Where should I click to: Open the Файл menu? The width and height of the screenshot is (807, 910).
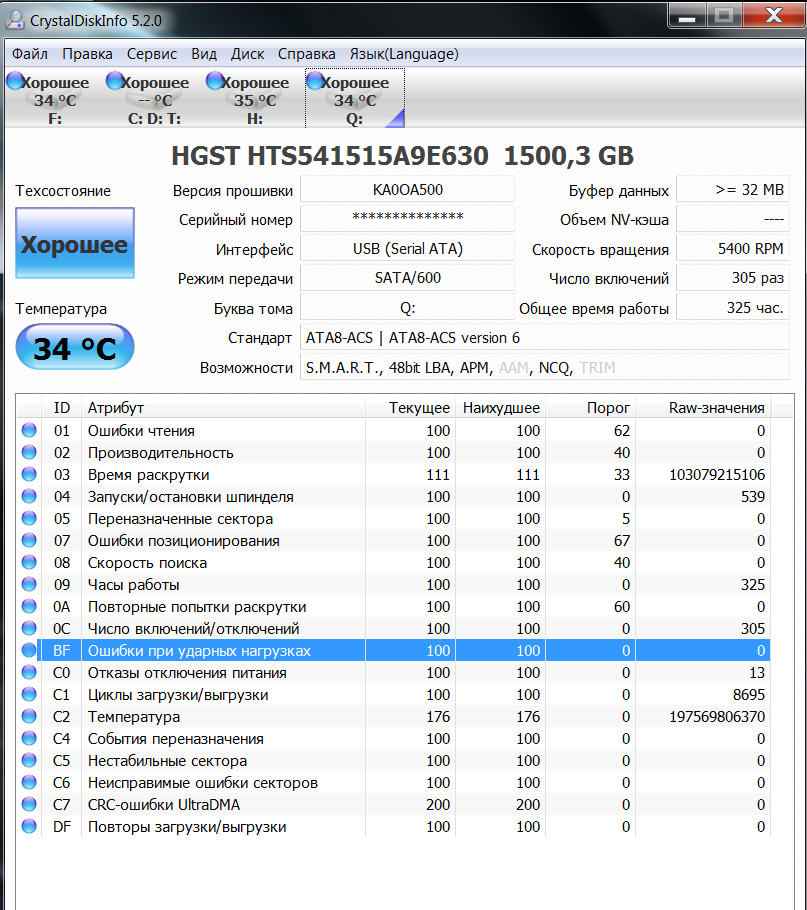click(30, 54)
